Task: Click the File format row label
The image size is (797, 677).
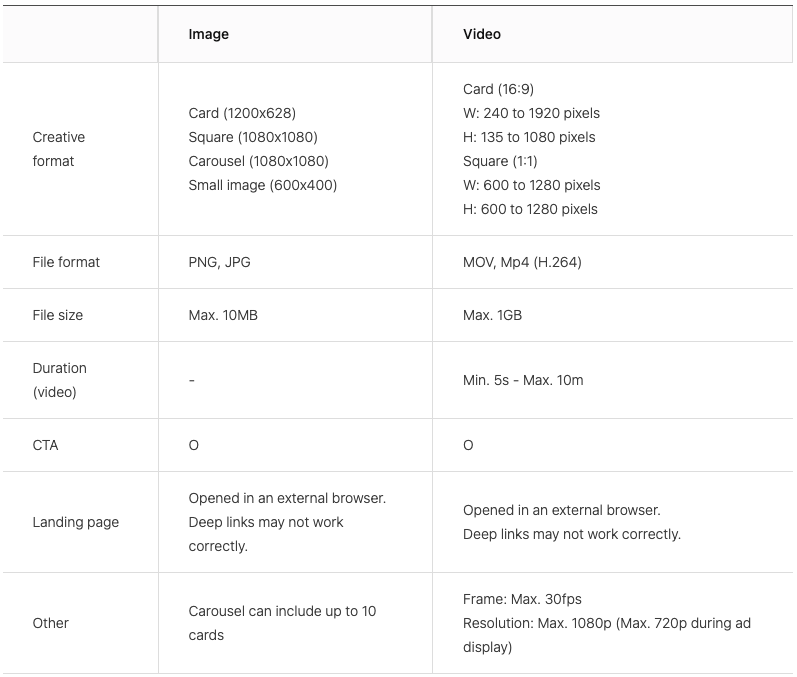Action: coord(66,262)
